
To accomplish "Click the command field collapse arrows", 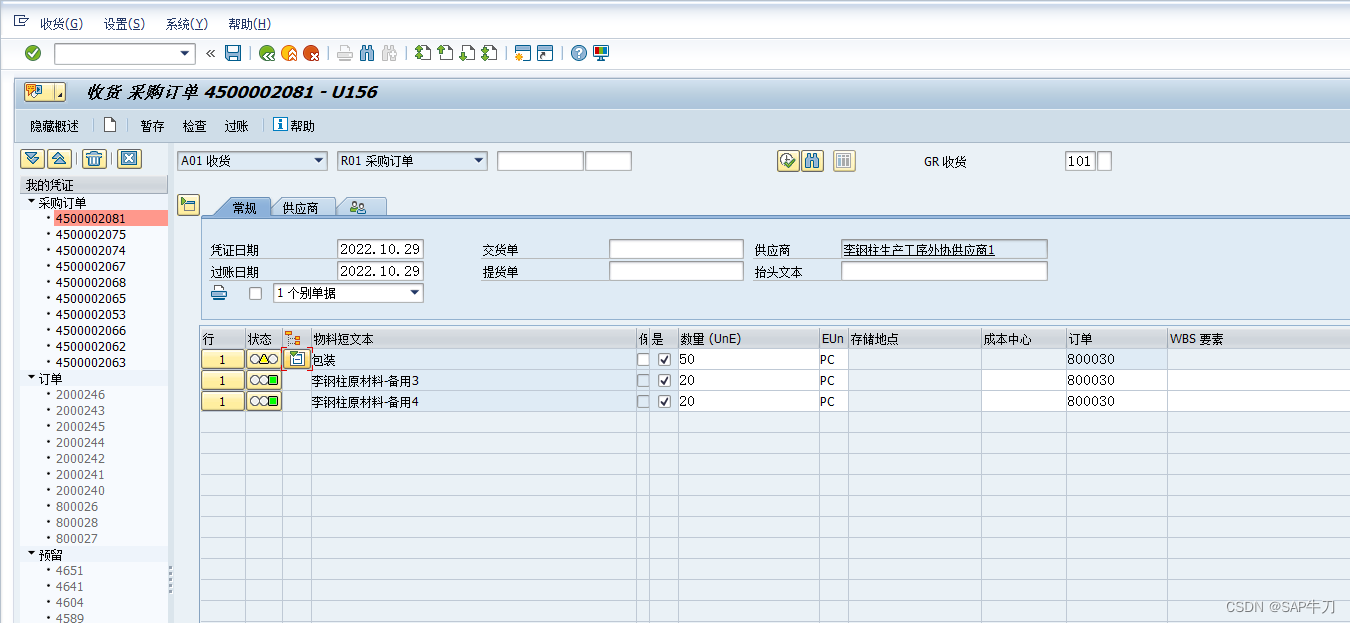I will click(x=210, y=53).
